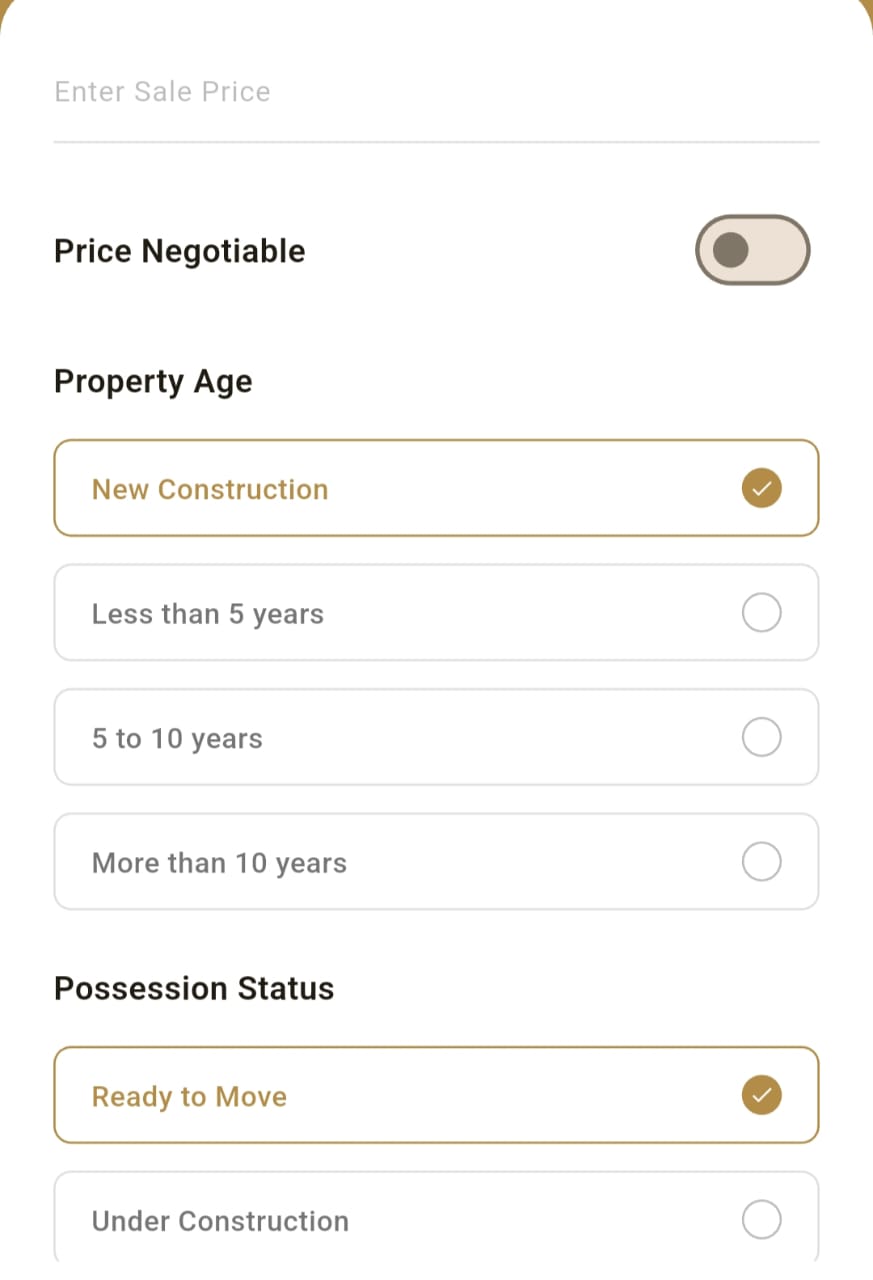The height and width of the screenshot is (1280, 873).
Task: Click the Possession Status heading
Action: coord(194,988)
